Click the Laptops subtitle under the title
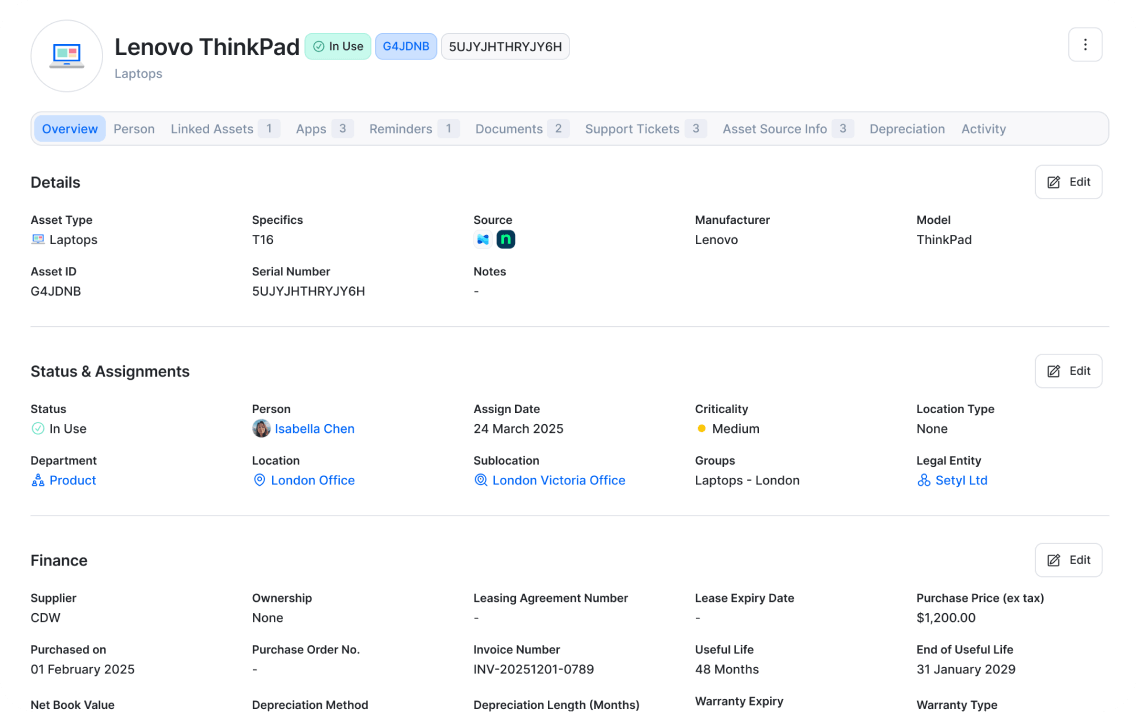Viewport: 1136px width, 712px height. pos(138,74)
